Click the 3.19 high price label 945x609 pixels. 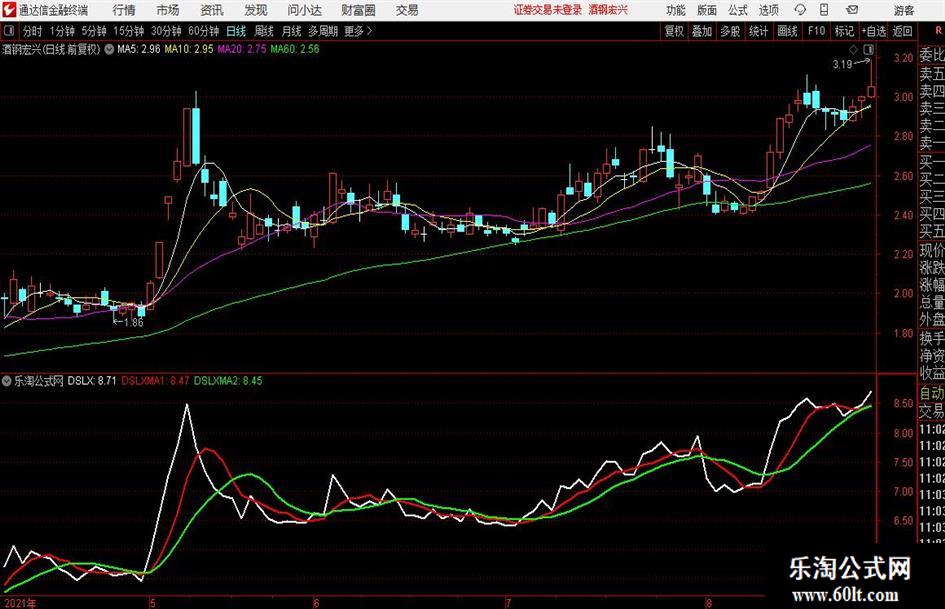(842, 64)
